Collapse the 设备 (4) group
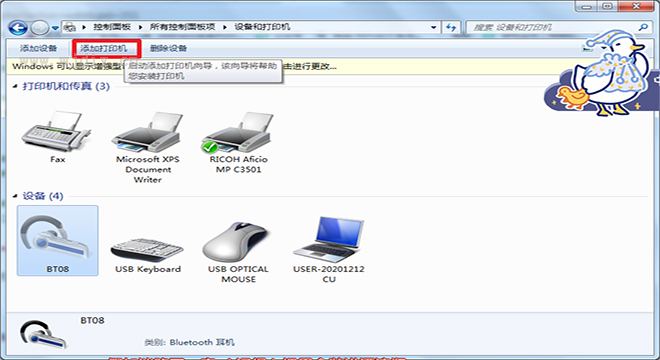This screenshot has height=360, width=660. pyautogui.click(x=15, y=196)
